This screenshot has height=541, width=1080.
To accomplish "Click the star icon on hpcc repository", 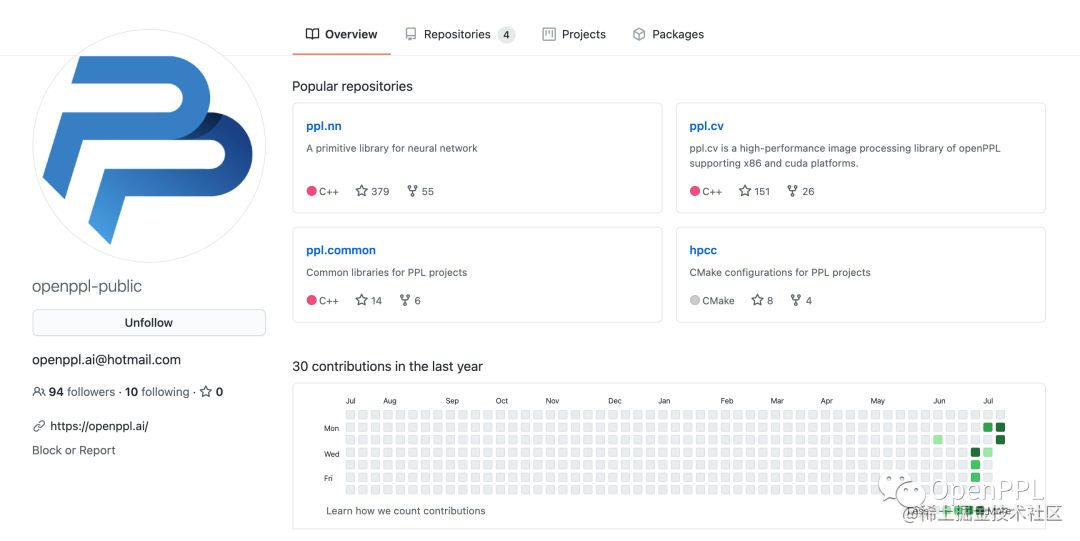I will pyautogui.click(x=757, y=300).
